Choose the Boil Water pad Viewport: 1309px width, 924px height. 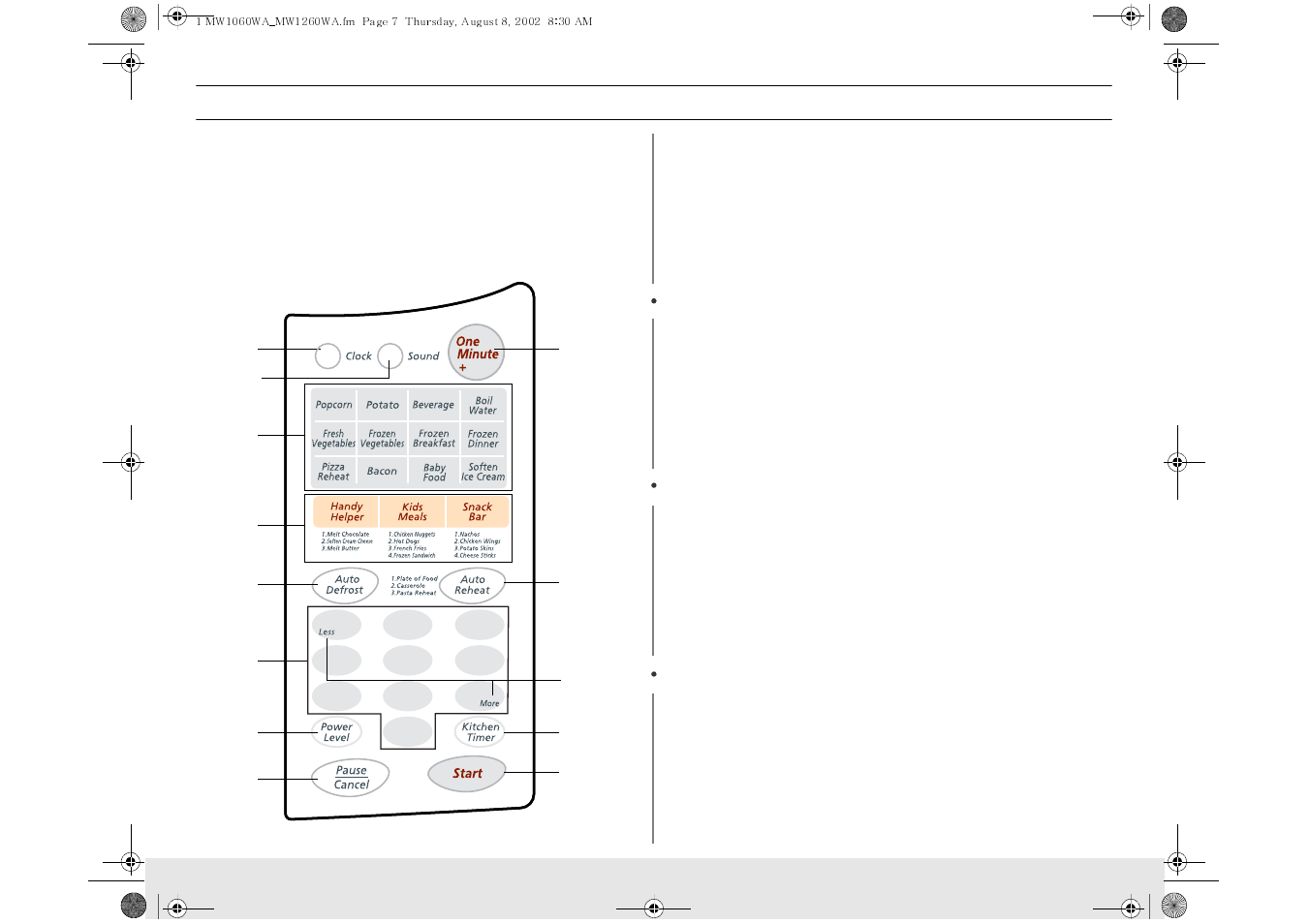[483, 405]
